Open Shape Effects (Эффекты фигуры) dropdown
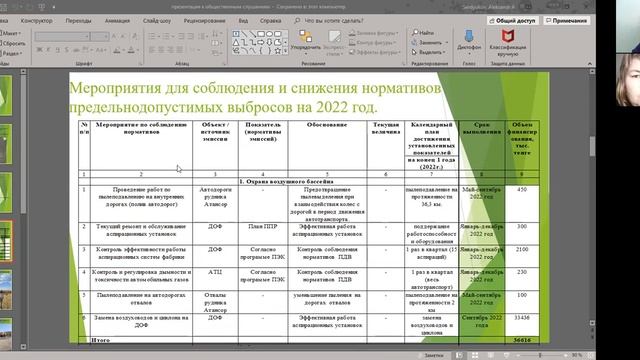 tap(374, 52)
